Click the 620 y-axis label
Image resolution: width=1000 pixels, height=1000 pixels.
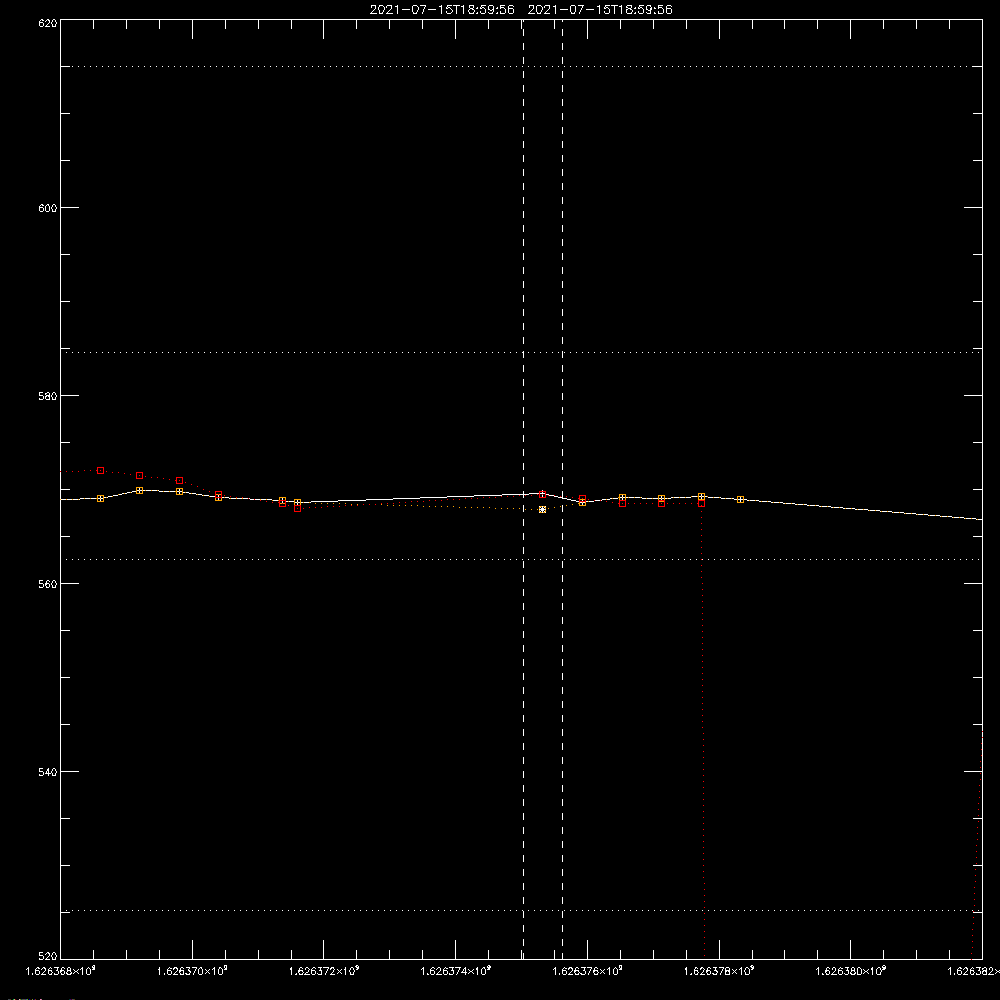(x=48, y=23)
